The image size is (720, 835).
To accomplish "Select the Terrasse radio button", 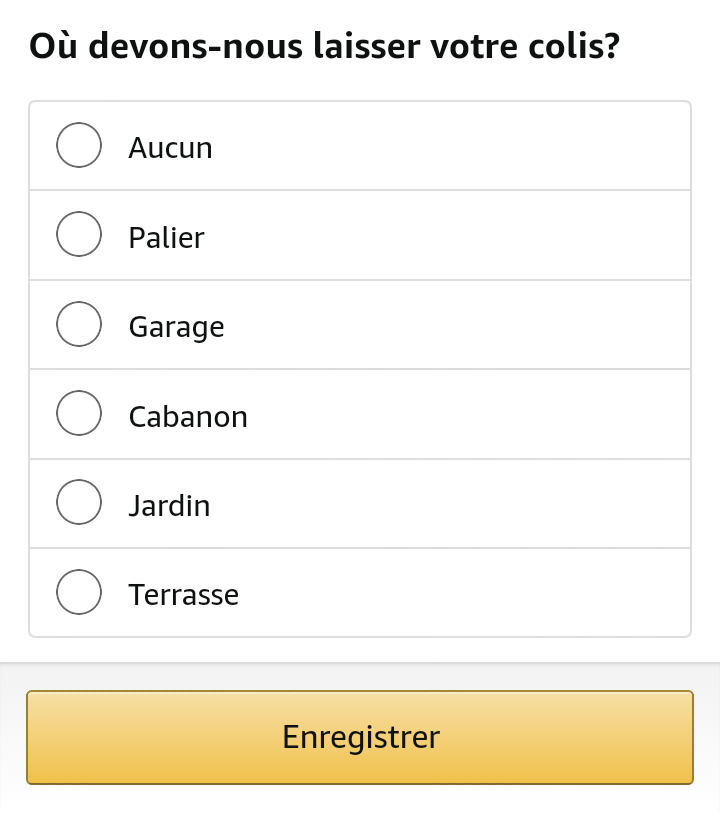I will [79, 592].
